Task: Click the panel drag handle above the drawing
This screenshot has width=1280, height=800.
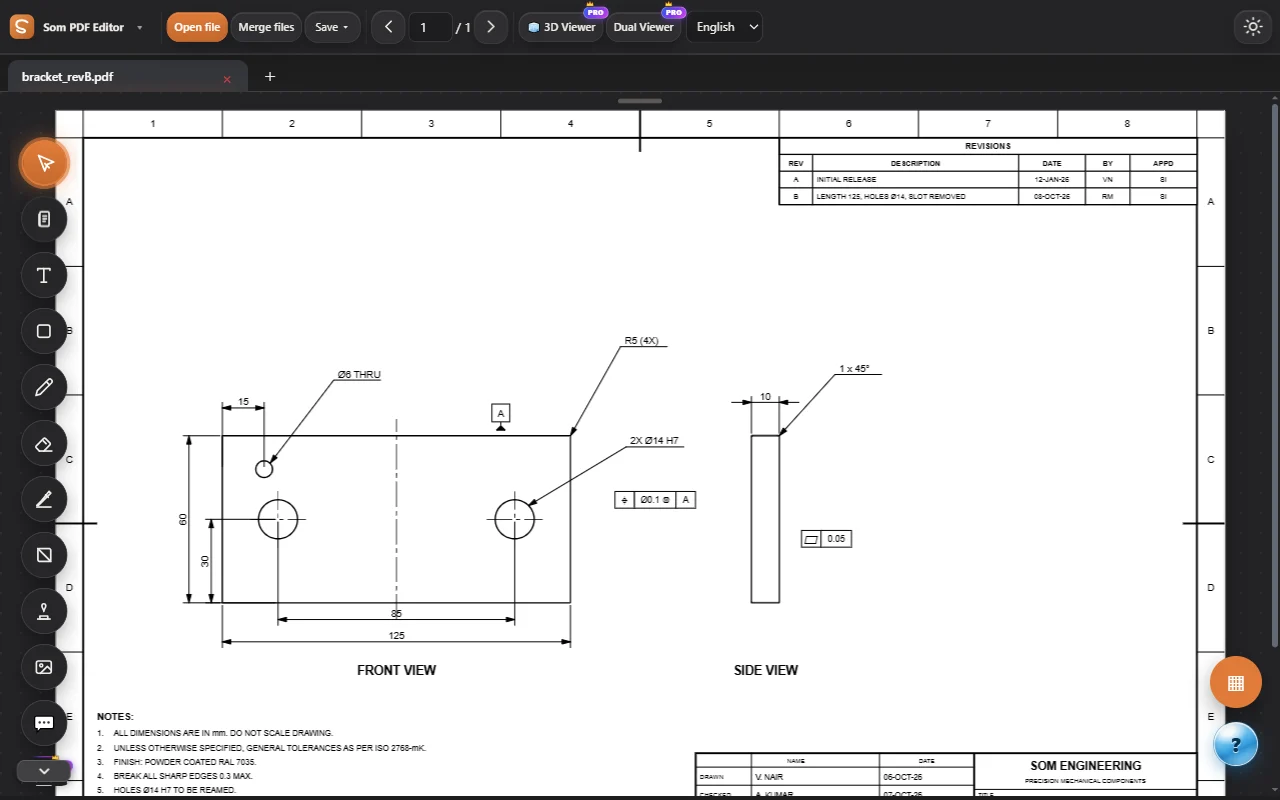Action: [x=640, y=101]
